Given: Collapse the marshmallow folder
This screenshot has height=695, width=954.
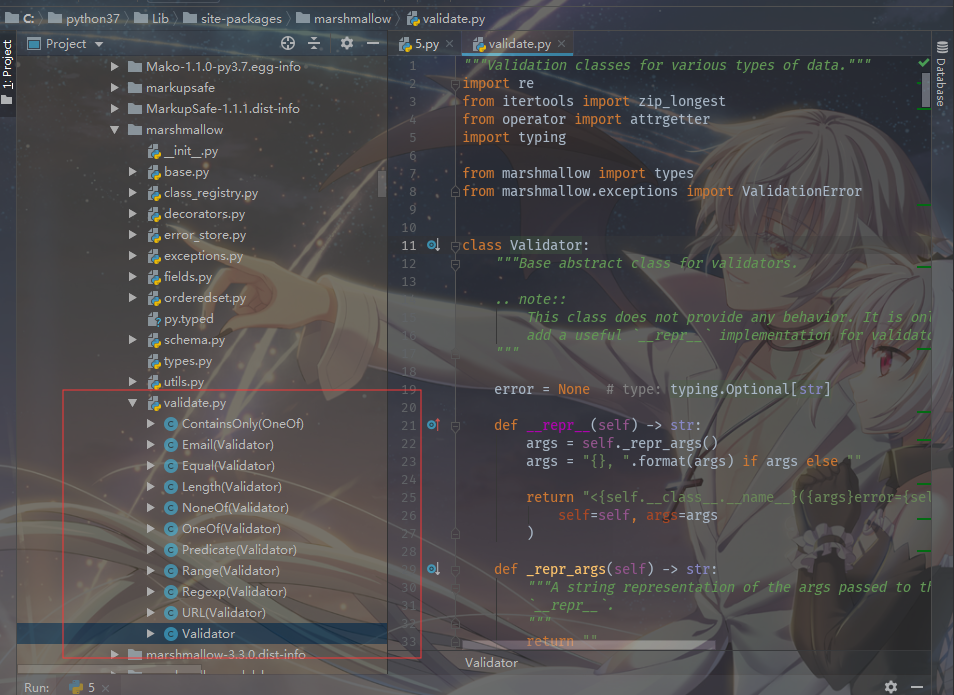Looking at the screenshot, I should pos(114,130).
